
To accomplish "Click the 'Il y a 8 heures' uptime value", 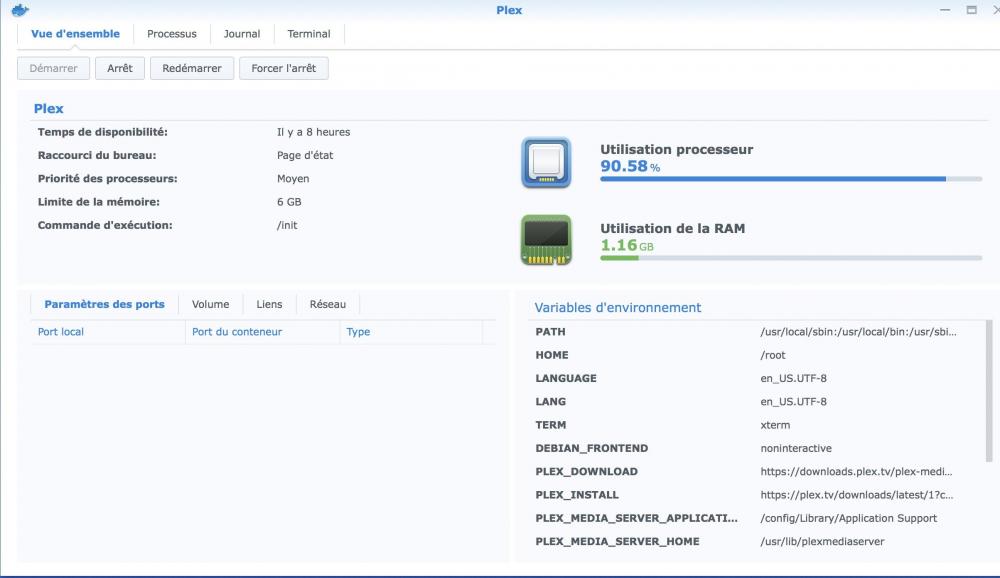I will (313, 132).
